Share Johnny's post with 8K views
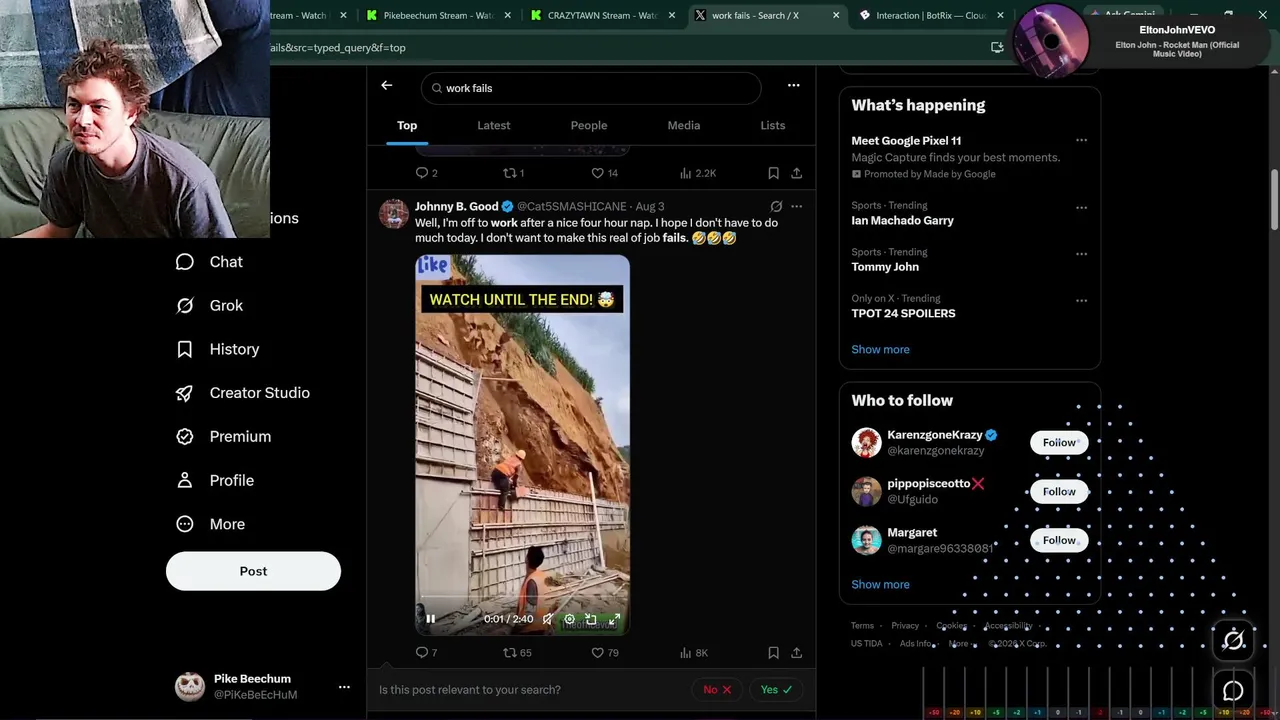 (796, 653)
